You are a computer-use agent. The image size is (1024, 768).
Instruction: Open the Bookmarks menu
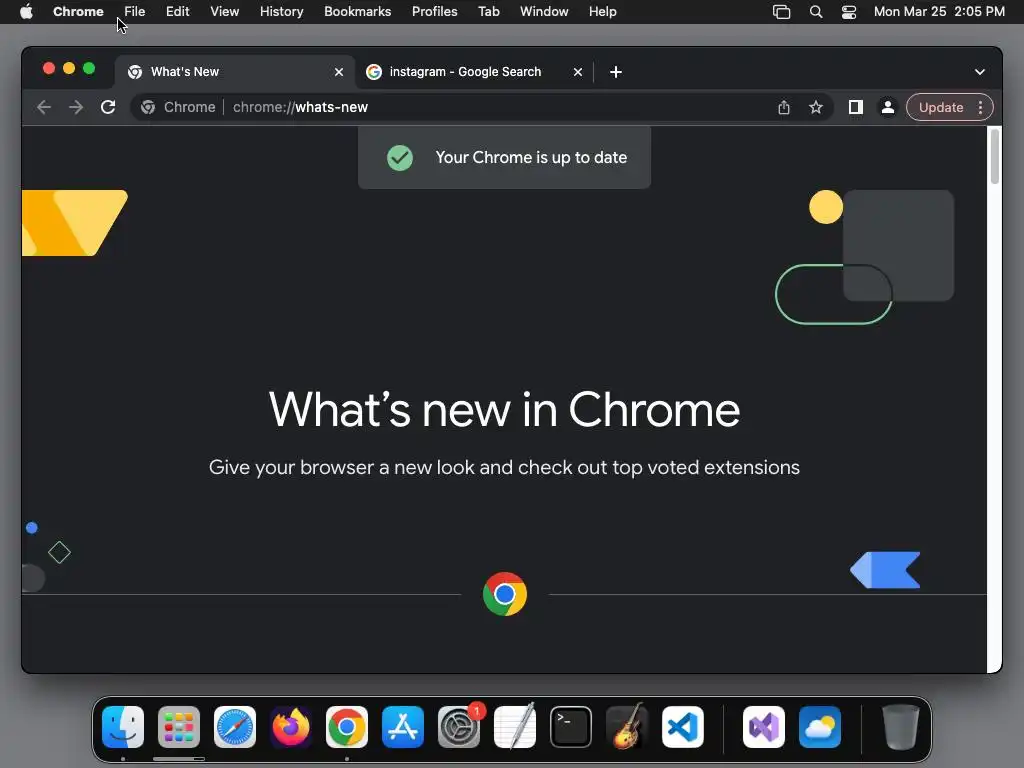point(358,12)
